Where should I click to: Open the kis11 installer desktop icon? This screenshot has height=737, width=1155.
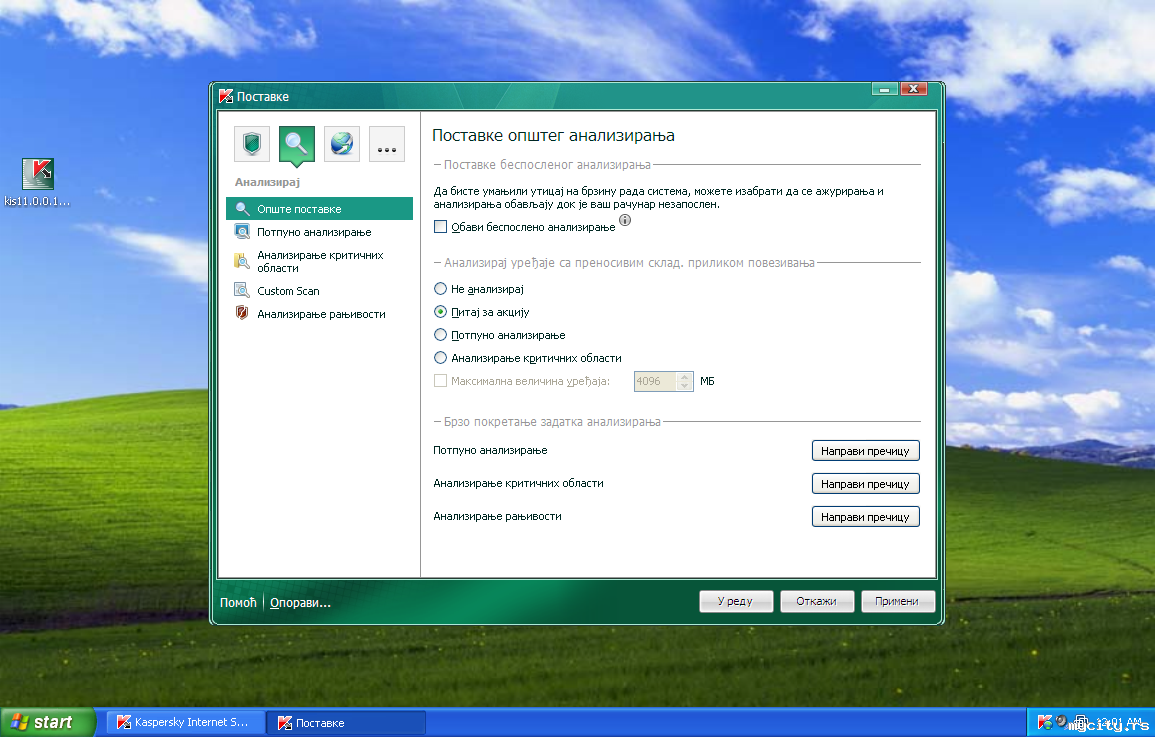tap(38, 182)
